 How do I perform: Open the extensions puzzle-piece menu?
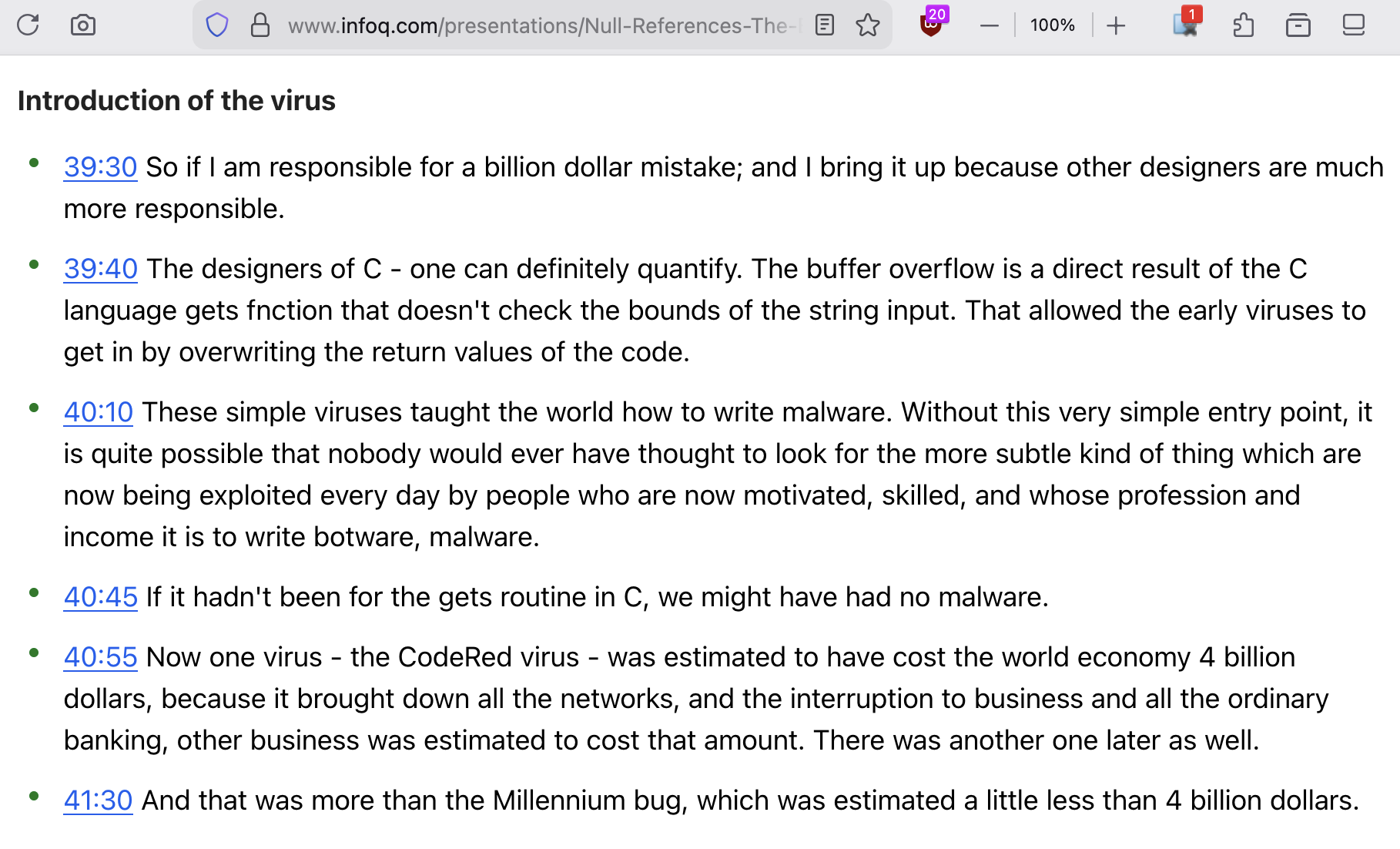(x=1243, y=25)
